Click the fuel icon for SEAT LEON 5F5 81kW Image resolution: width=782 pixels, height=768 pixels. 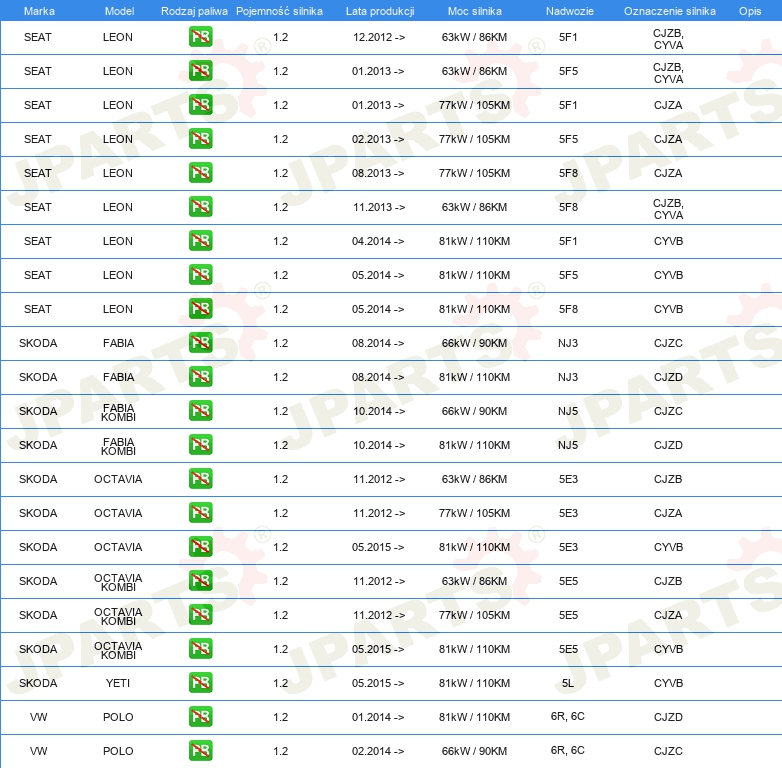(x=200, y=275)
